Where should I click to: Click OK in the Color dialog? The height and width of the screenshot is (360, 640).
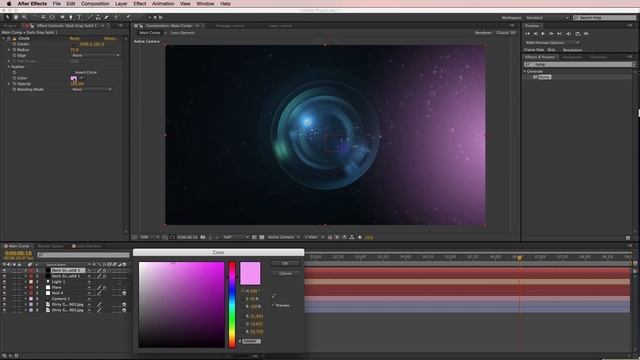285,263
